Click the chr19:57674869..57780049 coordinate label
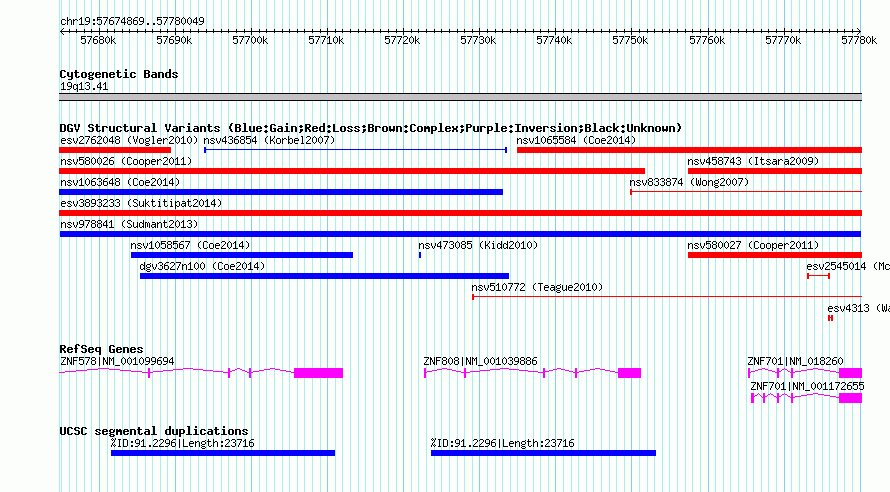This screenshot has width=890, height=492. 132,22
